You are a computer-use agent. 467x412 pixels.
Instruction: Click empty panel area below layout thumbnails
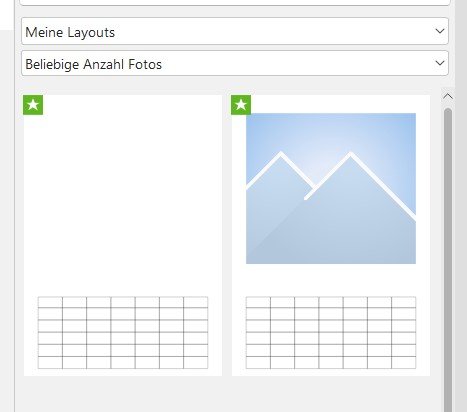pos(227,394)
